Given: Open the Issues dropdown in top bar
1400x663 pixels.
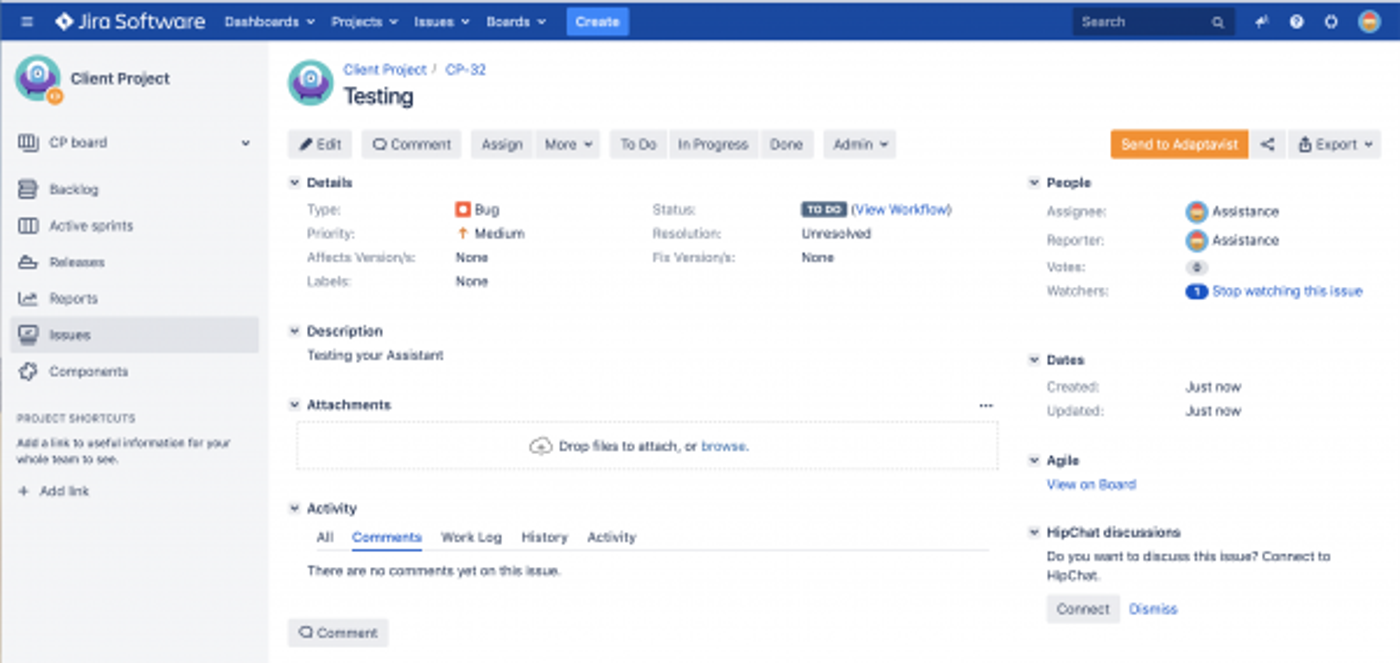Looking at the screenshot, I should coord(441,21).
